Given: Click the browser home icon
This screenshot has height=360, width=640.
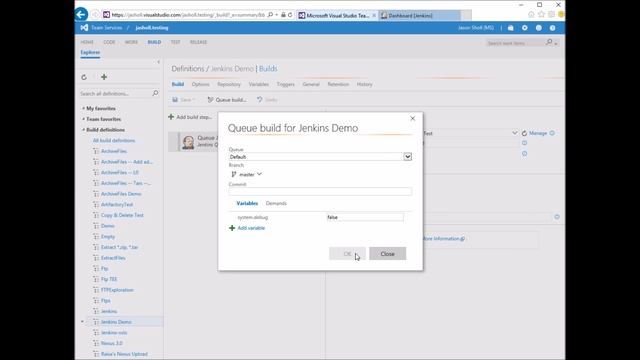Looking at the screenshot, I should [531, 15].
